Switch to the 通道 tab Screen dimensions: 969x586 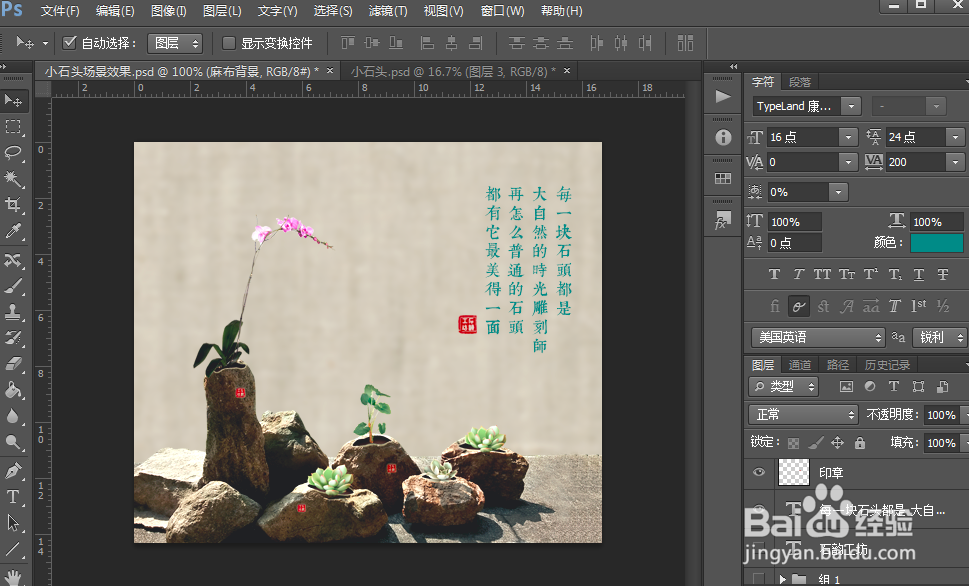point(800,365)
